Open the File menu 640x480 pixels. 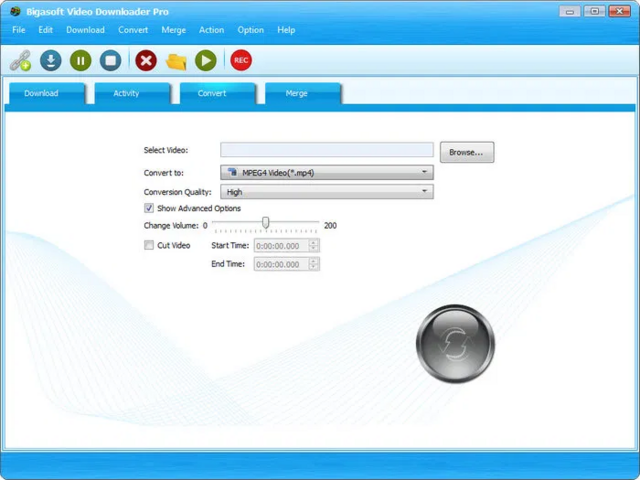click(18, 30)
